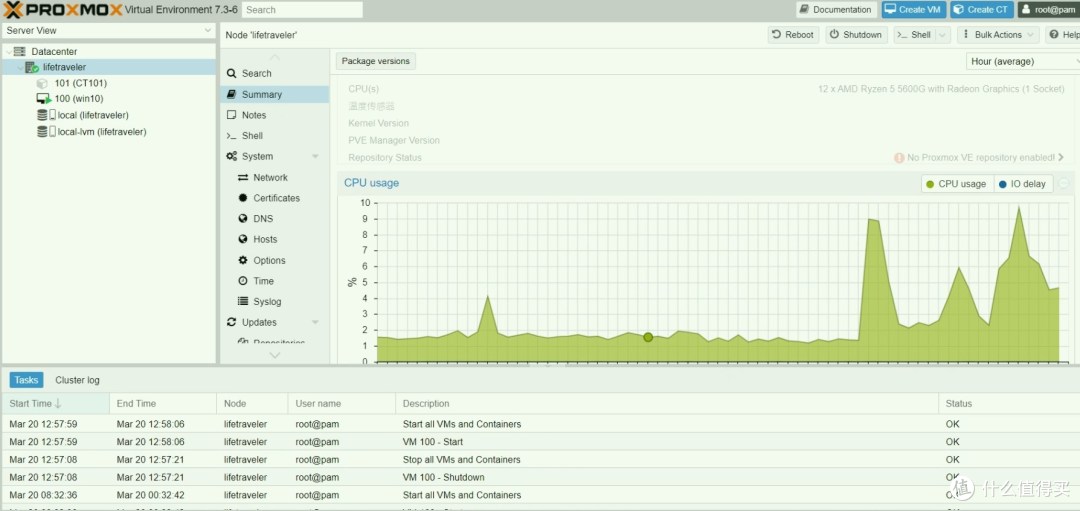
Task: Sort by the Start Time column
Action: pos(55,404)
